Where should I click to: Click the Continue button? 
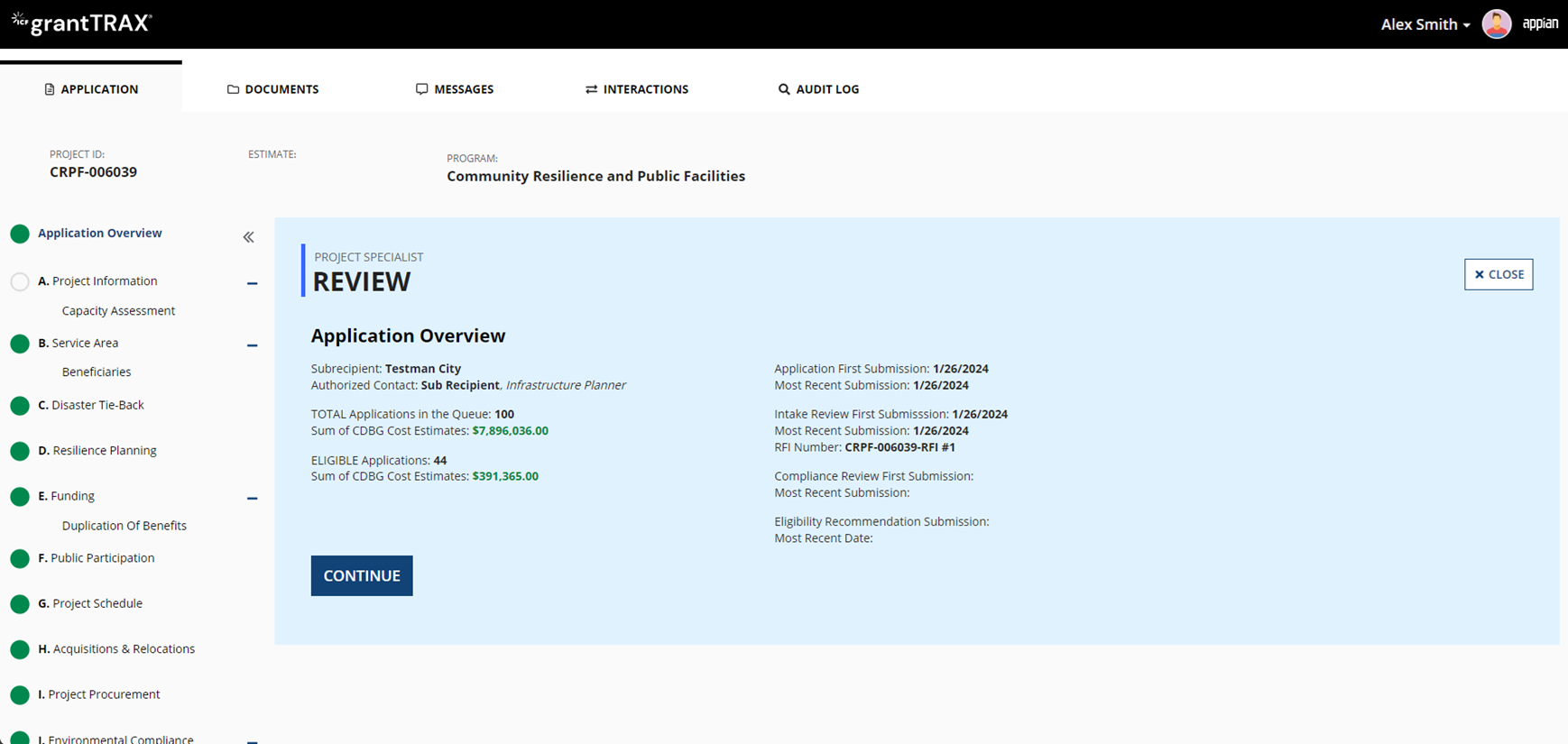point(362,575)
